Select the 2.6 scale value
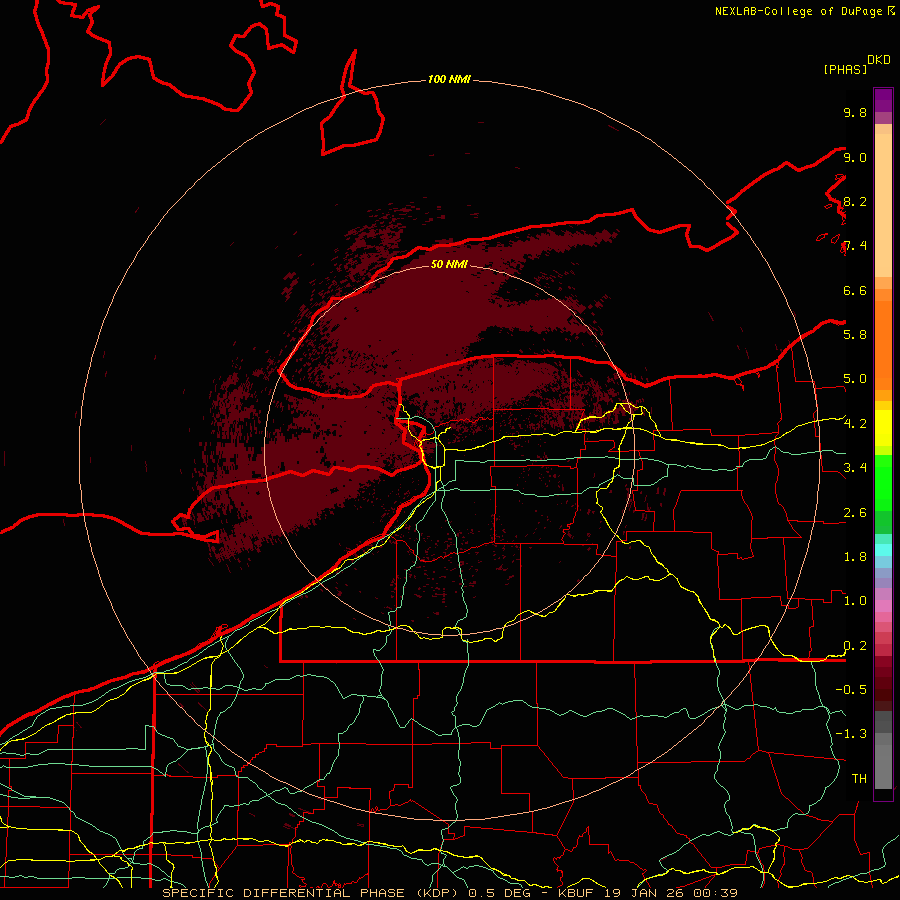This screenshot has width=900, height=900. pos(855,513)
